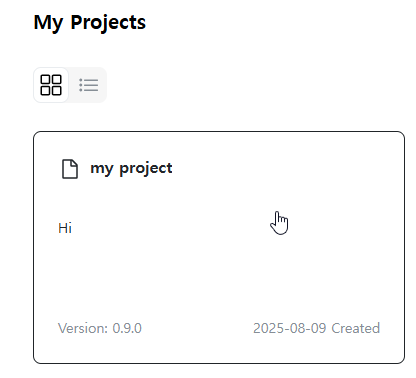
Task: Switch to list view layout
Action: [88, 85]
